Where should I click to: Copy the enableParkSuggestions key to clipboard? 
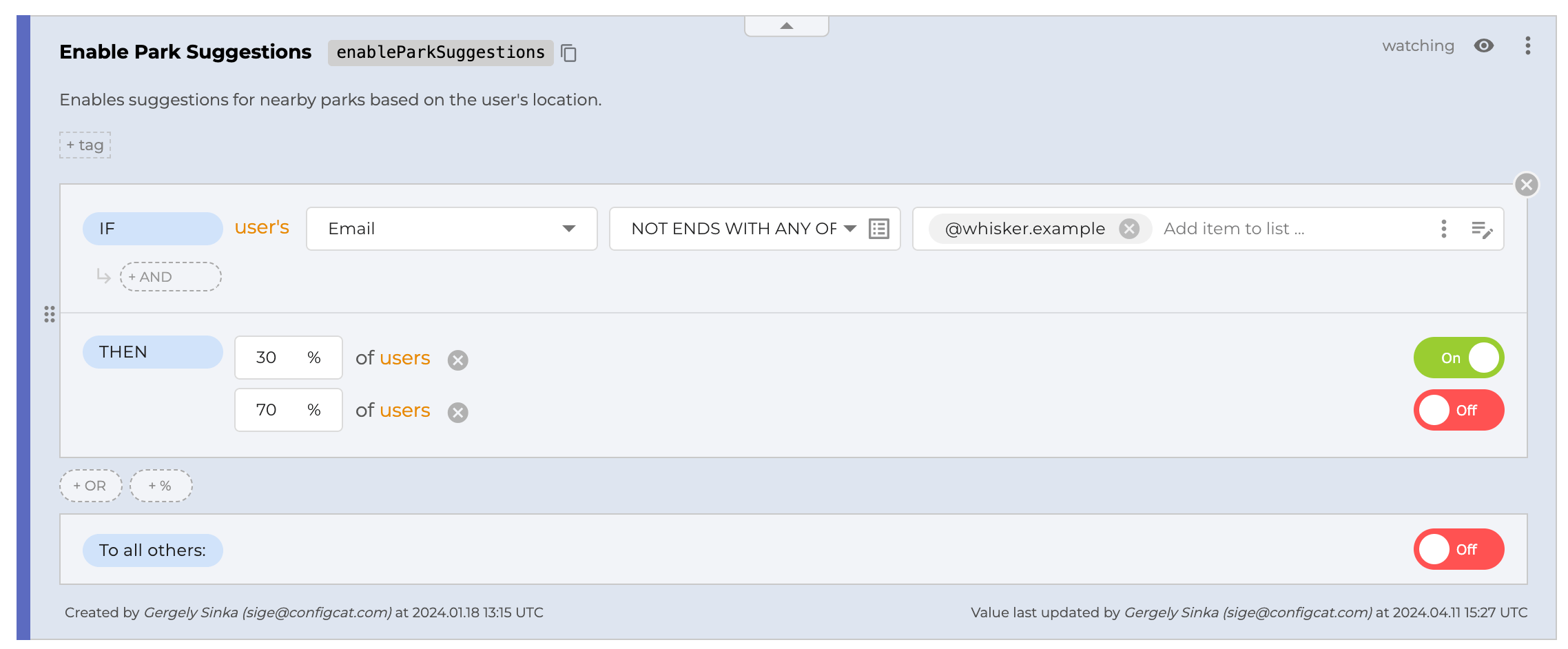568,53
